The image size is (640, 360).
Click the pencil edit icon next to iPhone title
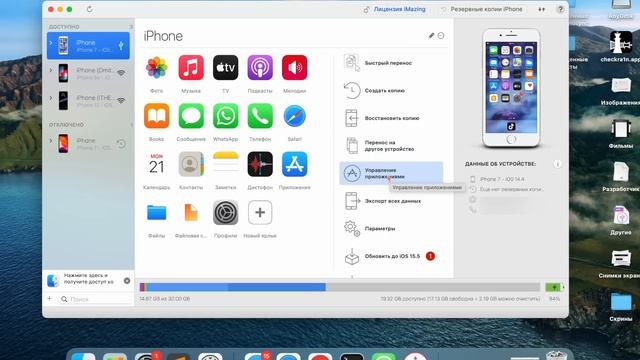(431, 36)
